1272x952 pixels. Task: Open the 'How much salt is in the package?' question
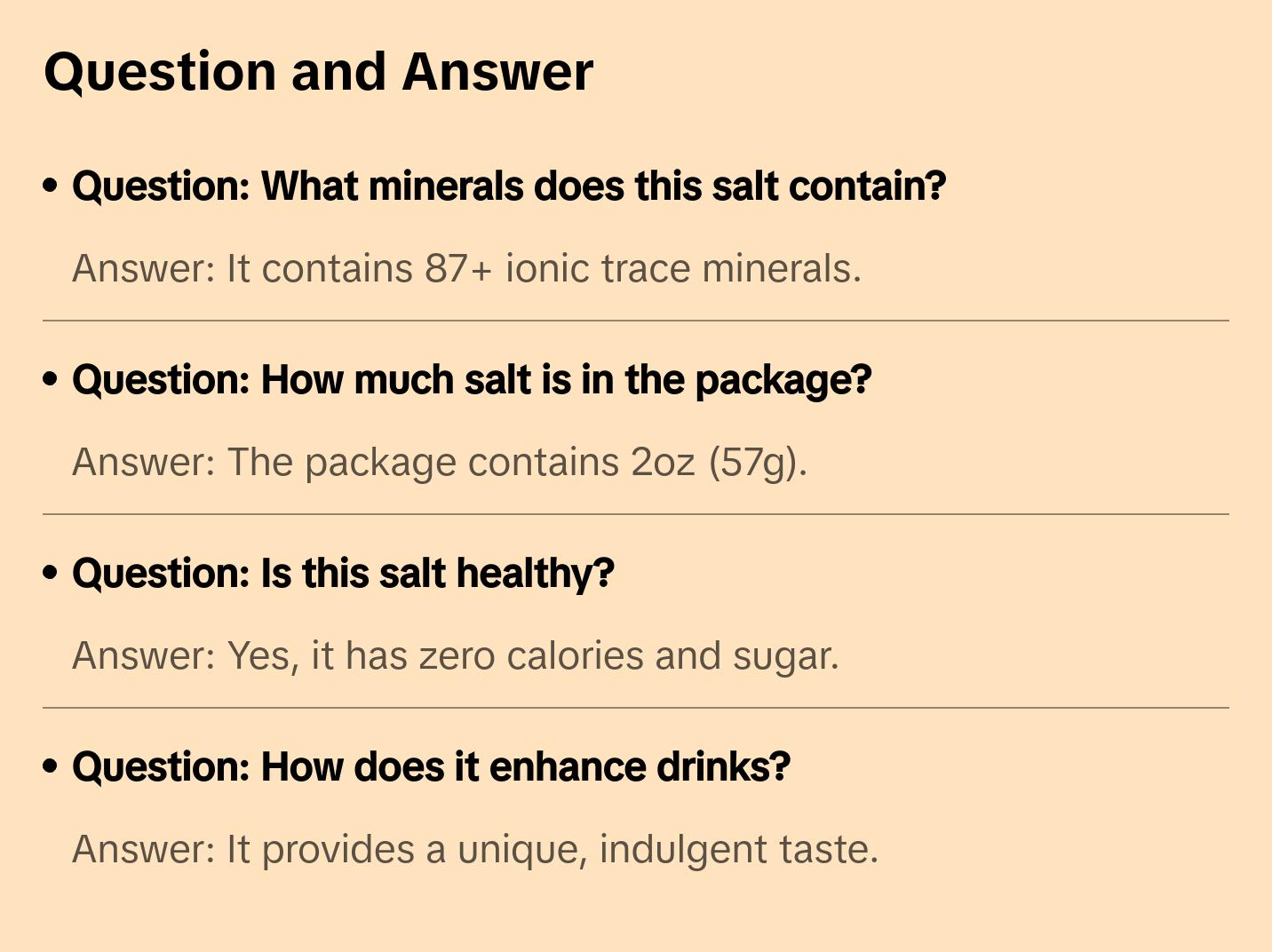472,380
